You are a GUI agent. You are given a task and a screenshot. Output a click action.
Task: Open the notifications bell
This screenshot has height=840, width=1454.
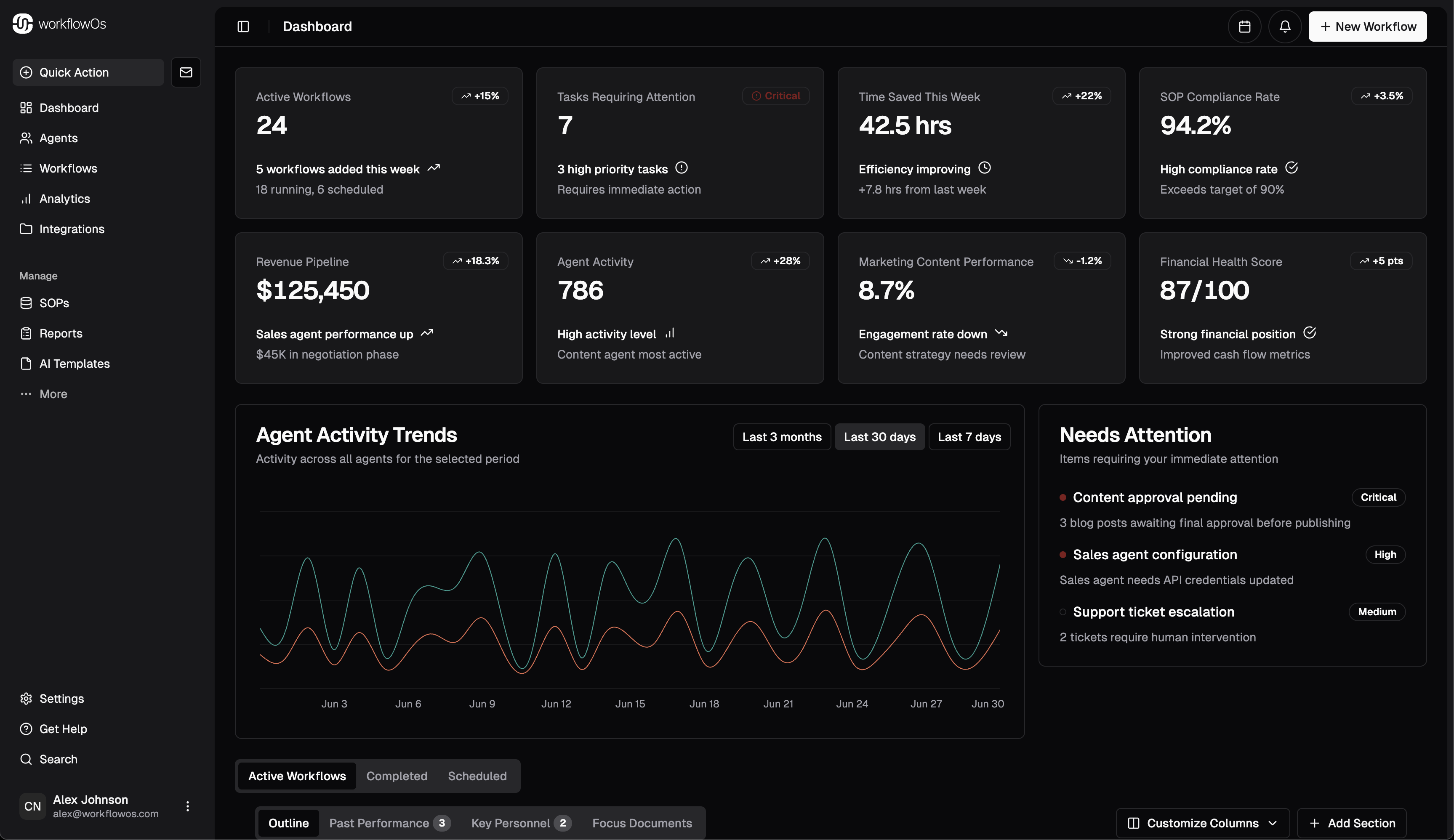click(1284, 26)
